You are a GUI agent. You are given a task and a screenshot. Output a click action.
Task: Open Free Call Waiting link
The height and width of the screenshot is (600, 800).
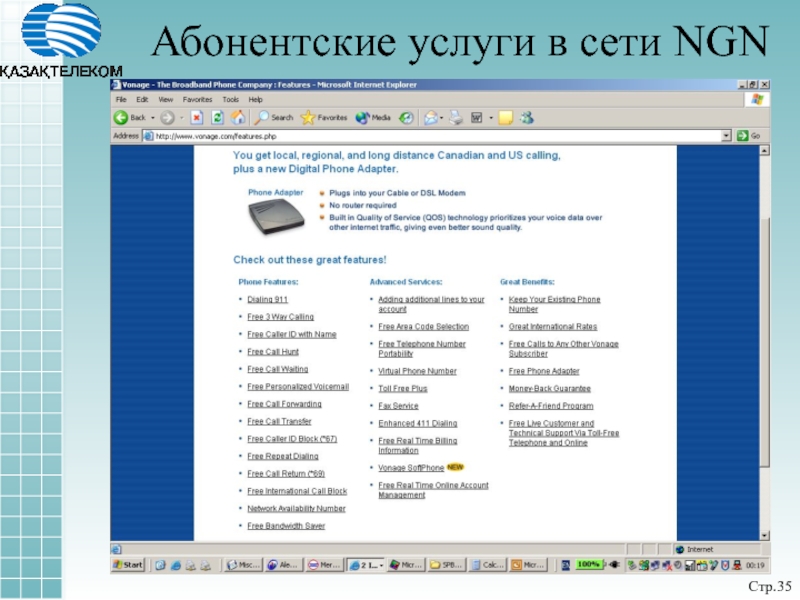tap(278, 369)
